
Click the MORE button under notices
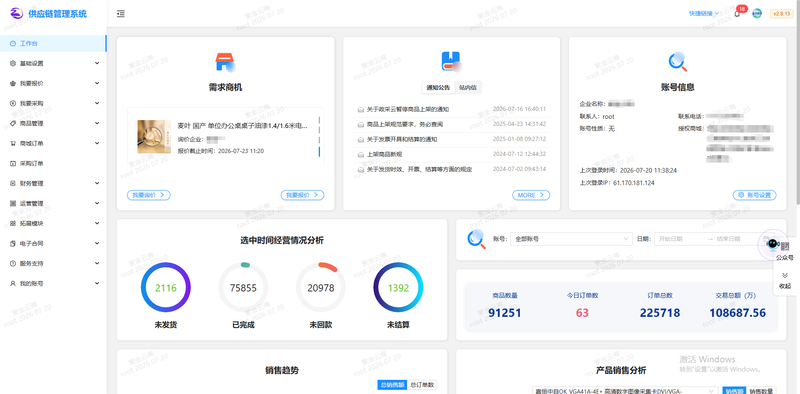point(531,195)
